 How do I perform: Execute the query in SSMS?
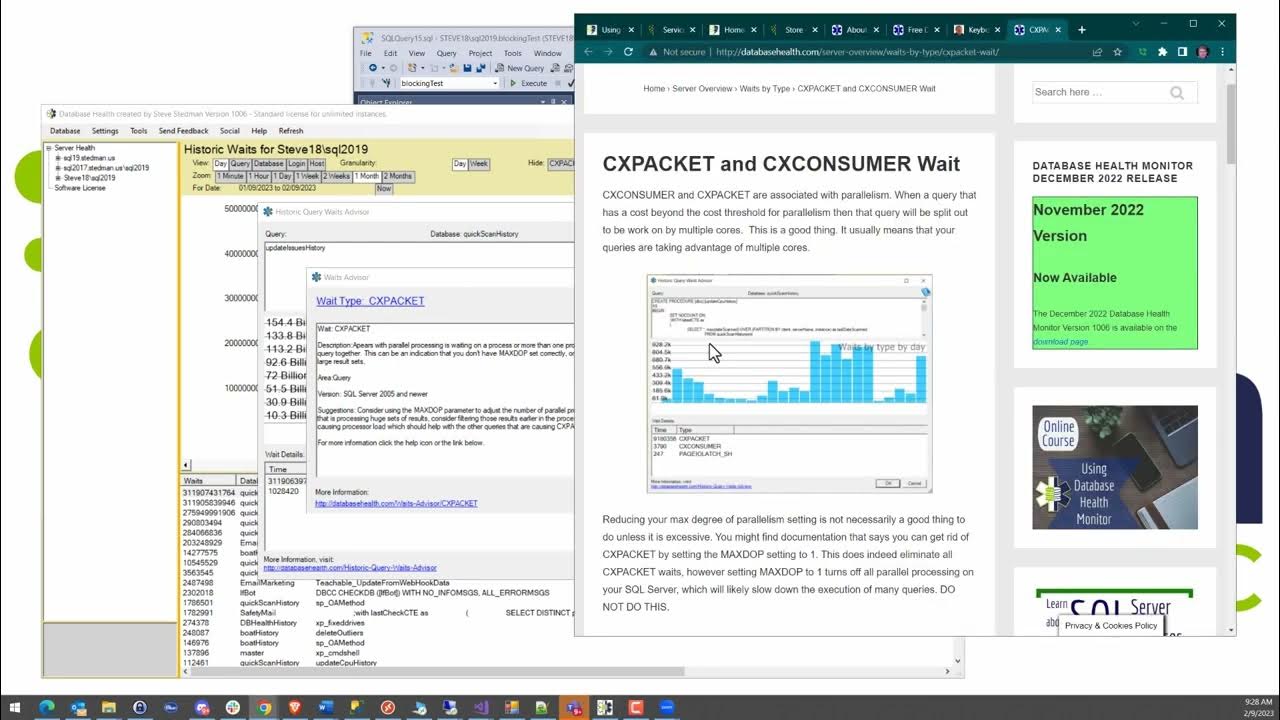530,83
